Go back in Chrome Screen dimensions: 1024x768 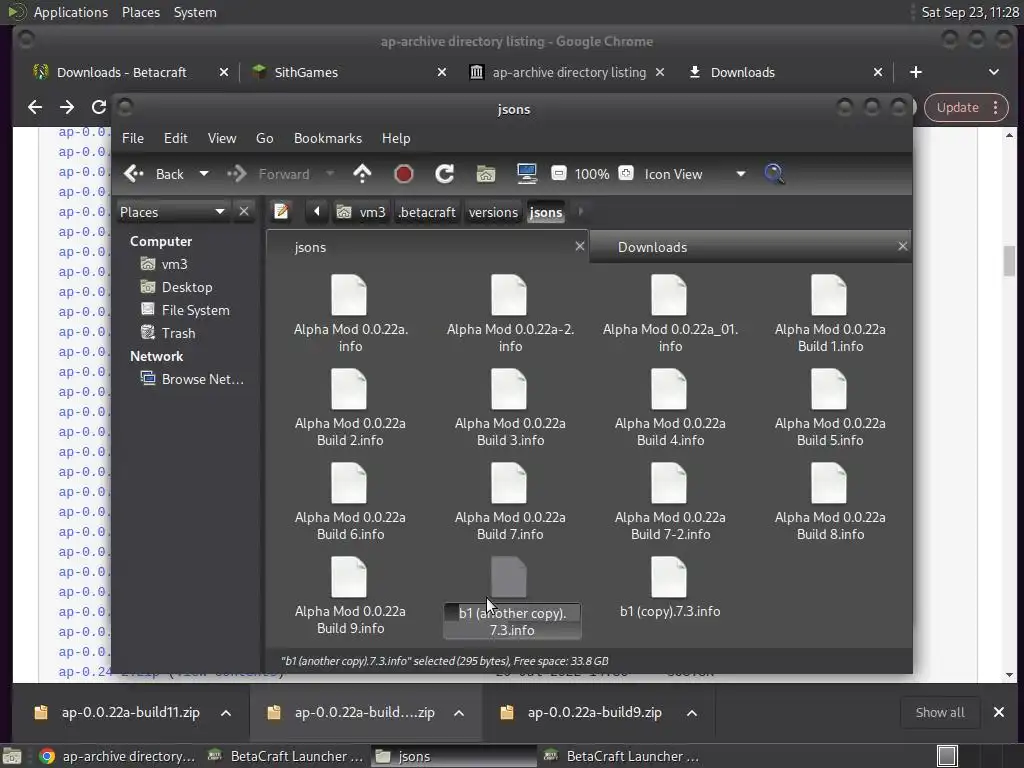pos(35,107)
